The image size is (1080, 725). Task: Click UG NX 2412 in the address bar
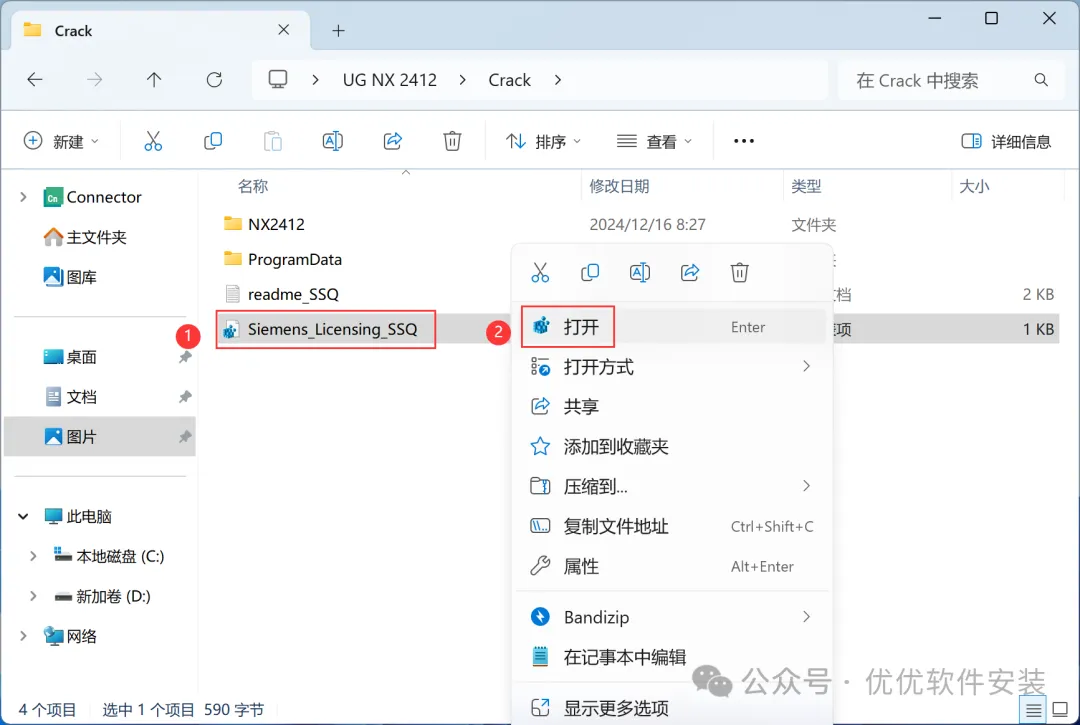click(390, 80)
